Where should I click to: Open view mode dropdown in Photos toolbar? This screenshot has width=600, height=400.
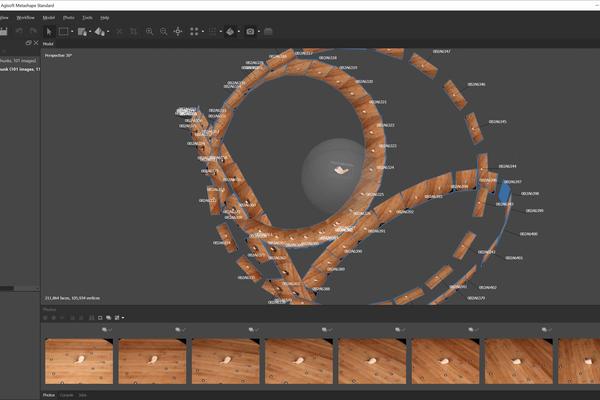coord(122,318)
